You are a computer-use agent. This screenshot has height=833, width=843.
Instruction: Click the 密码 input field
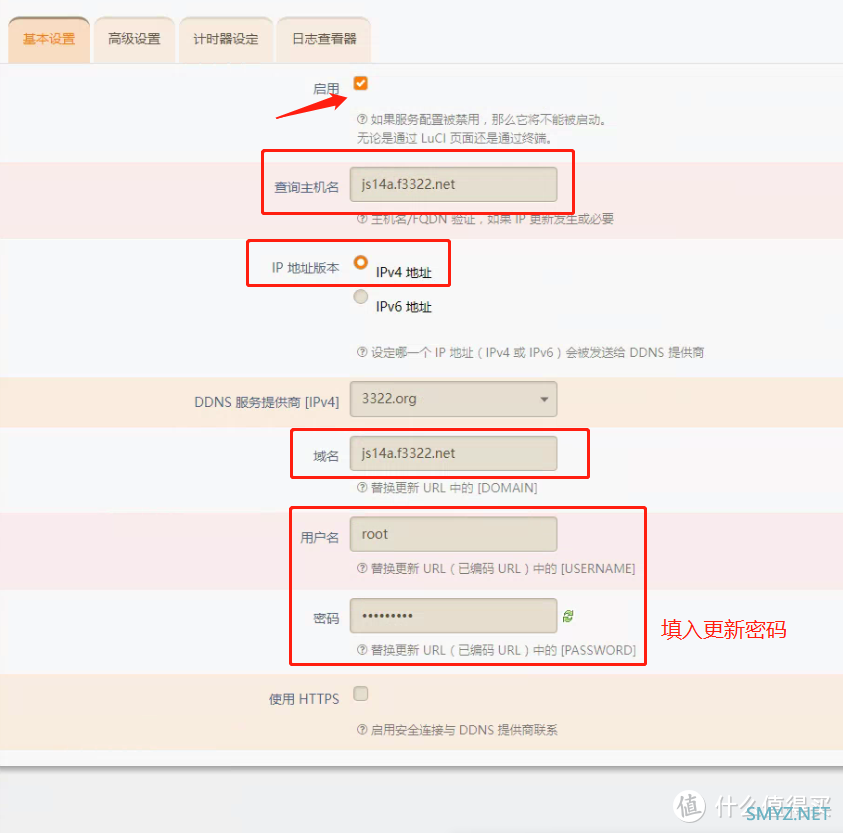(x=453, y=616)
